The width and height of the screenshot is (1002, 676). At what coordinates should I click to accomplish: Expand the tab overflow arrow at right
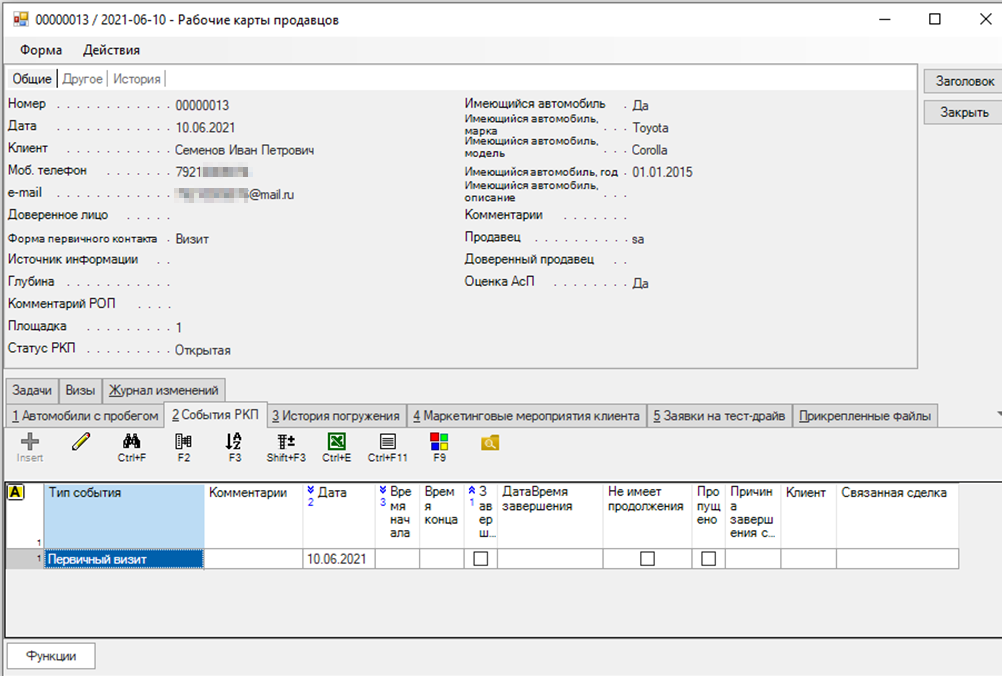(x=997, y=413)
